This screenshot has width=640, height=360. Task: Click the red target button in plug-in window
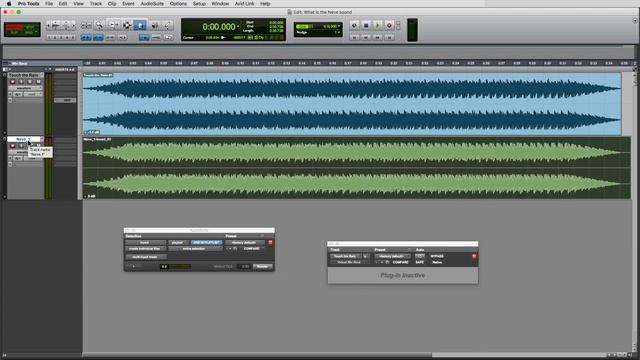coord(474,256)
